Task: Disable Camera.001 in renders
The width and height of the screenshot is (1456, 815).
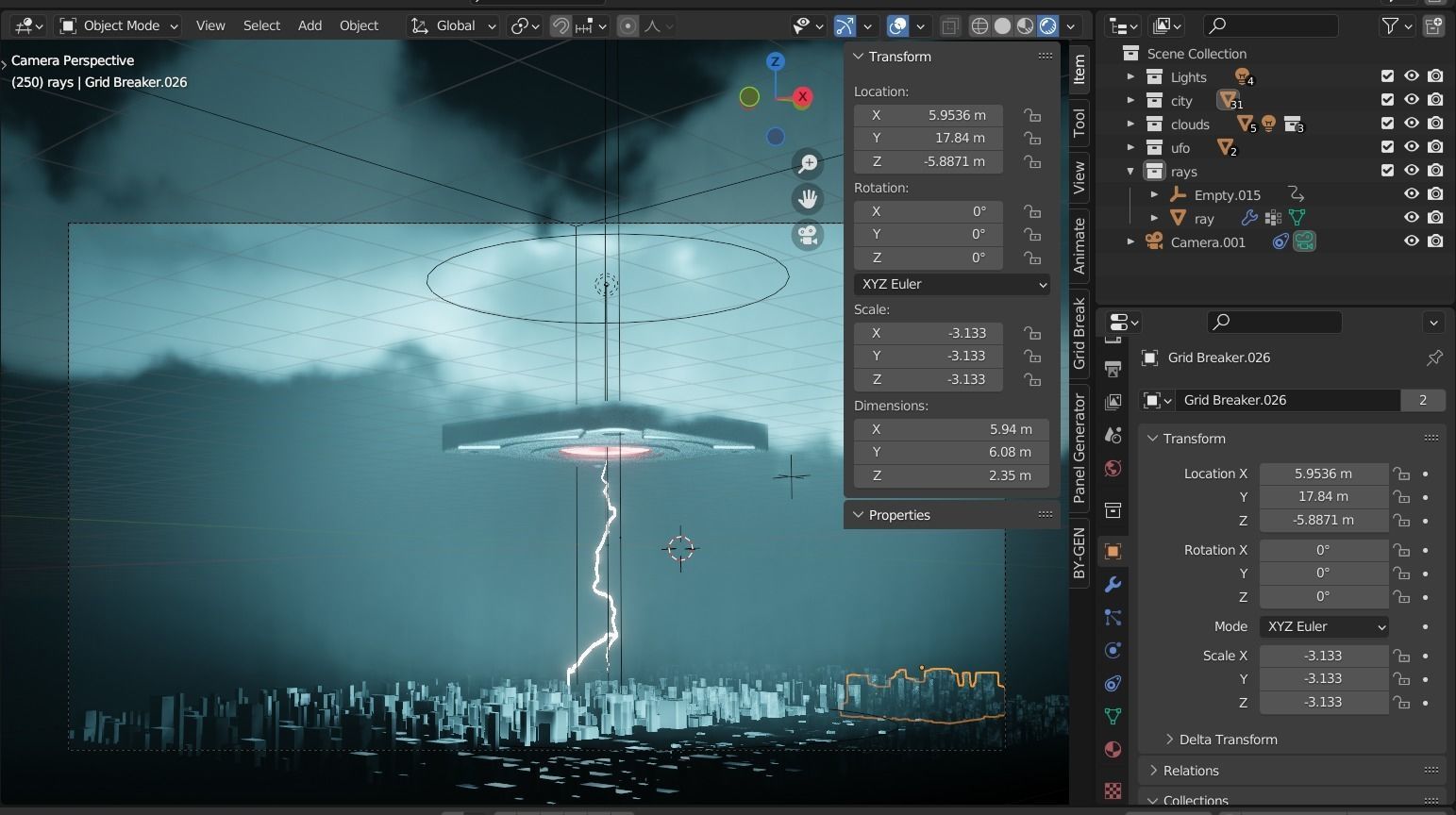Action: pyautogui.click(x=1435, y=241)
